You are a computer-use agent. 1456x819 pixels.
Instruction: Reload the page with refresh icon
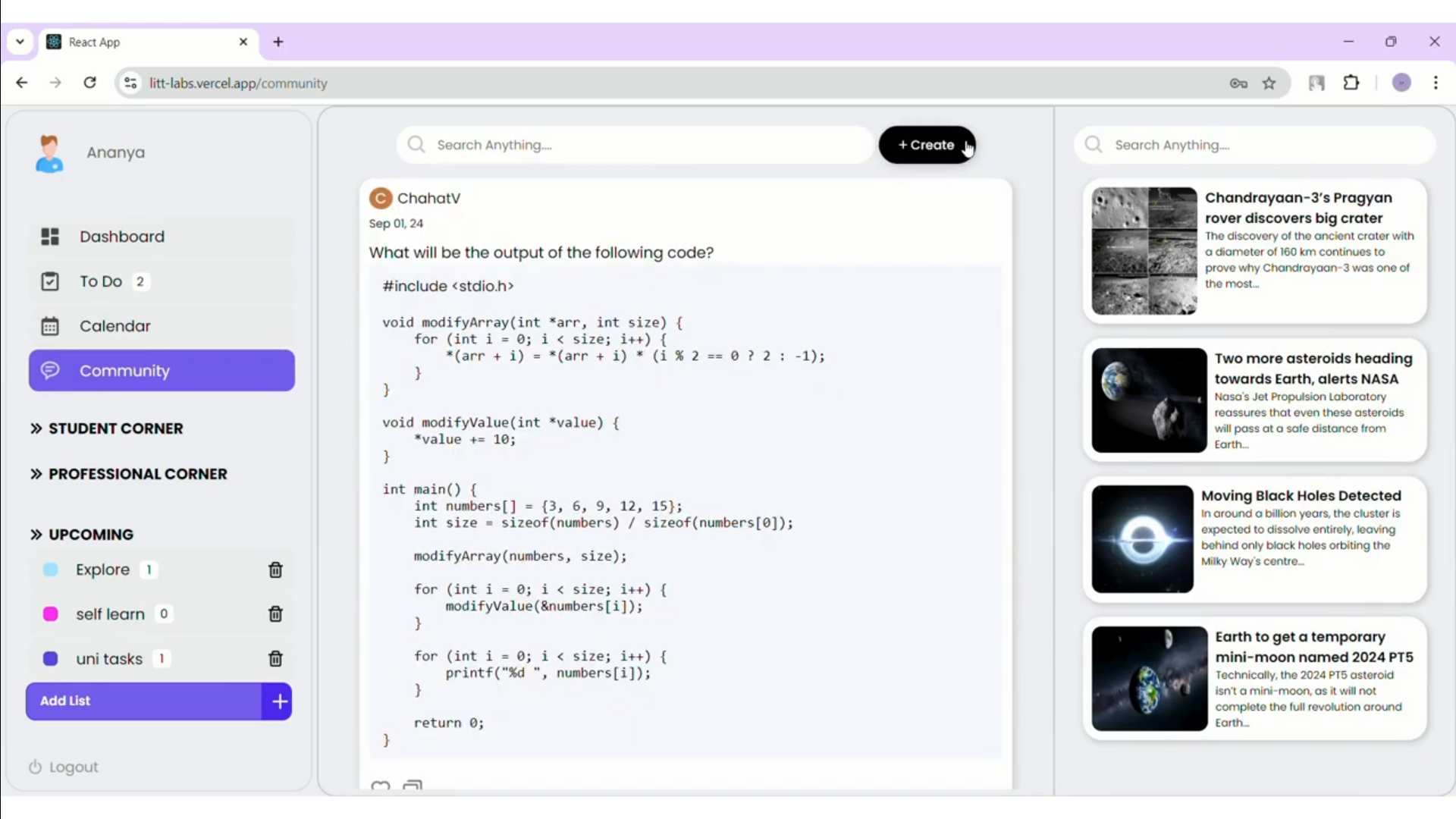pyautogui.click(x=89, y=83)
